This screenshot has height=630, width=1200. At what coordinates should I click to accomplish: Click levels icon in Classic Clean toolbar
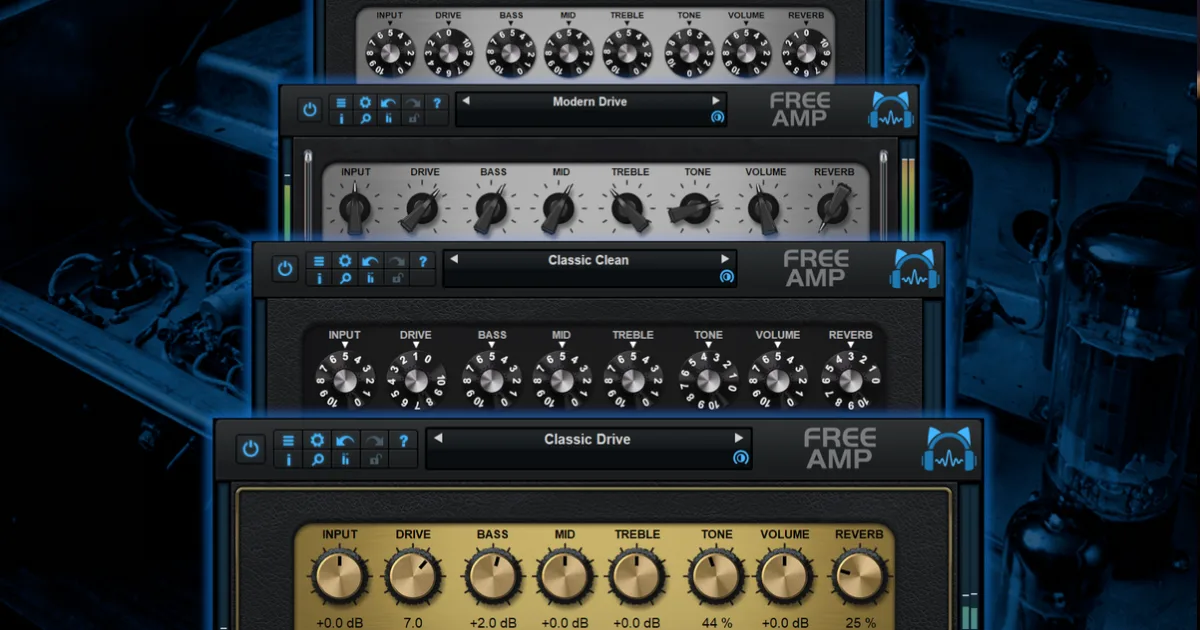370,278
